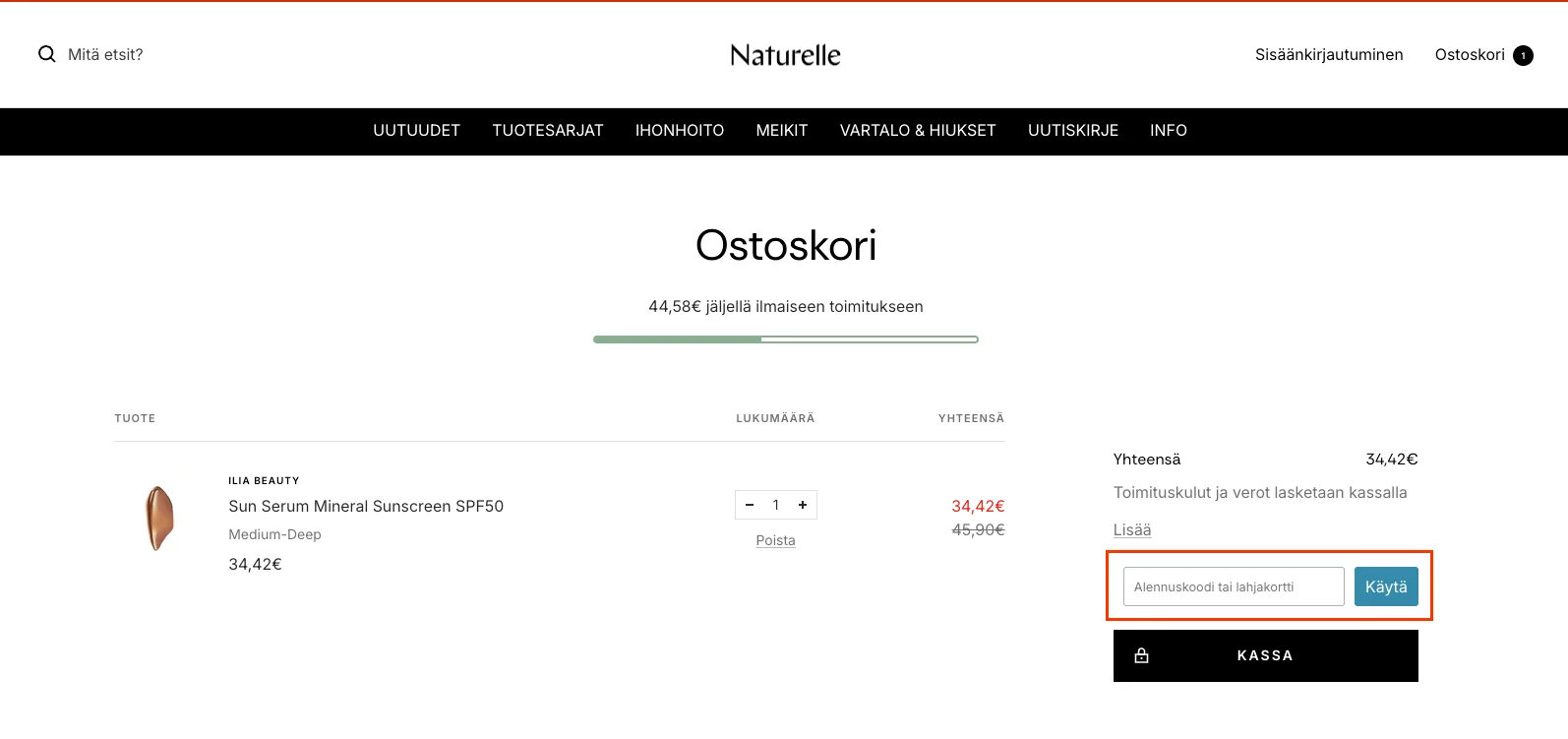The height and width of the screenshot is (739, 1568).
Task: Increase quantity with the plus button
Action: [x=803, y=505]
